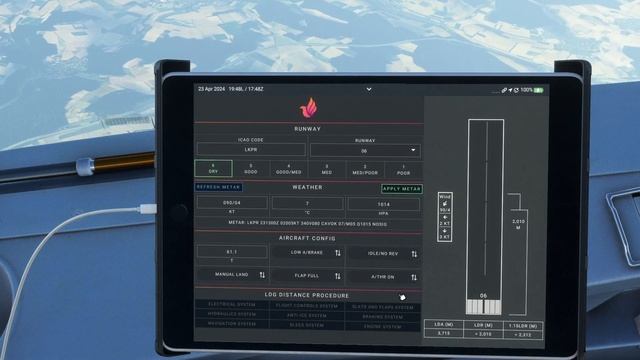Select FLIGHT CONTROLS SYSTEM failure procedure

pyautogui.click(x=307, y=306)
